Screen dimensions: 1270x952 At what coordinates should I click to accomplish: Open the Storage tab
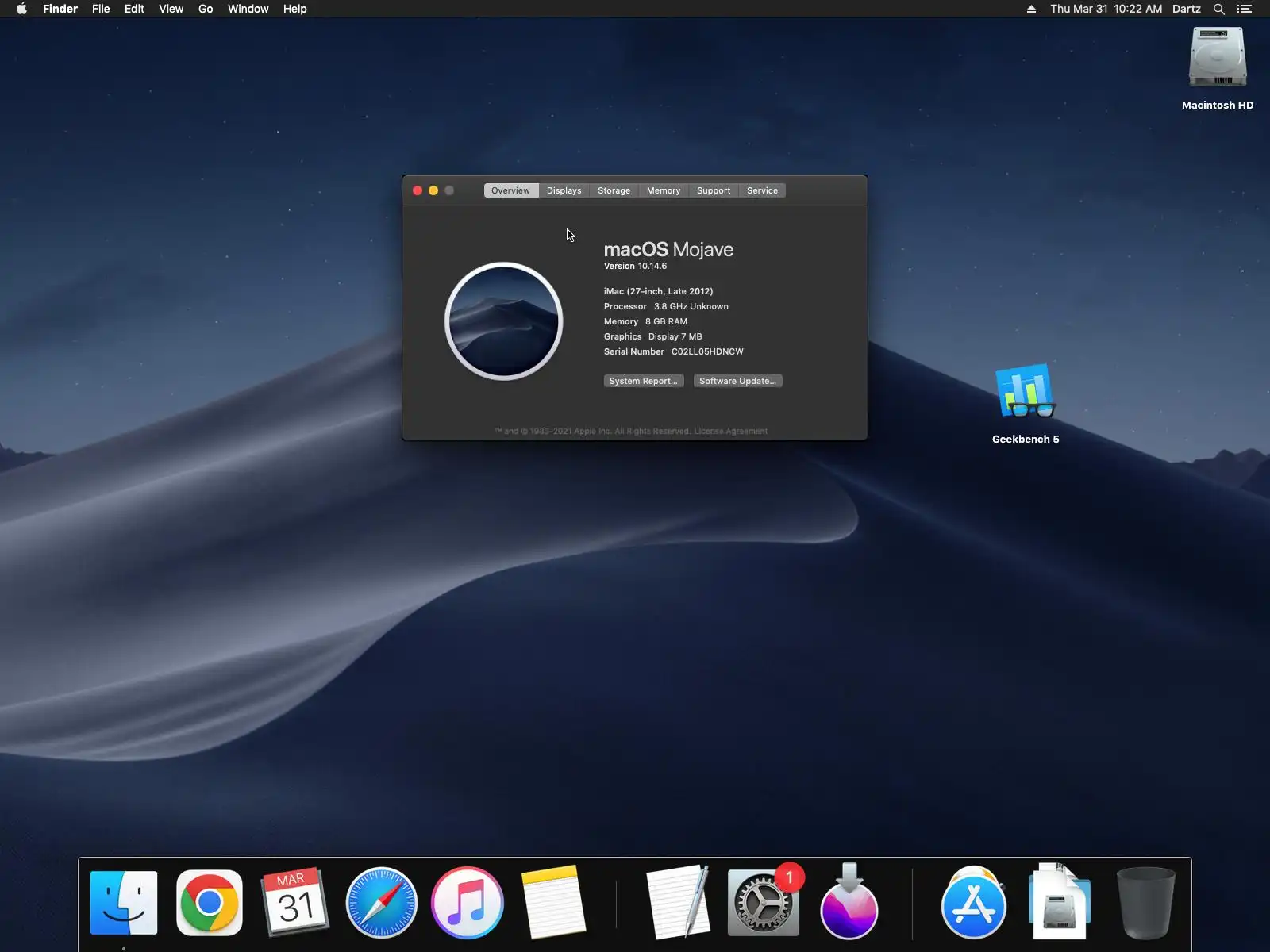(x=614, y=190)
